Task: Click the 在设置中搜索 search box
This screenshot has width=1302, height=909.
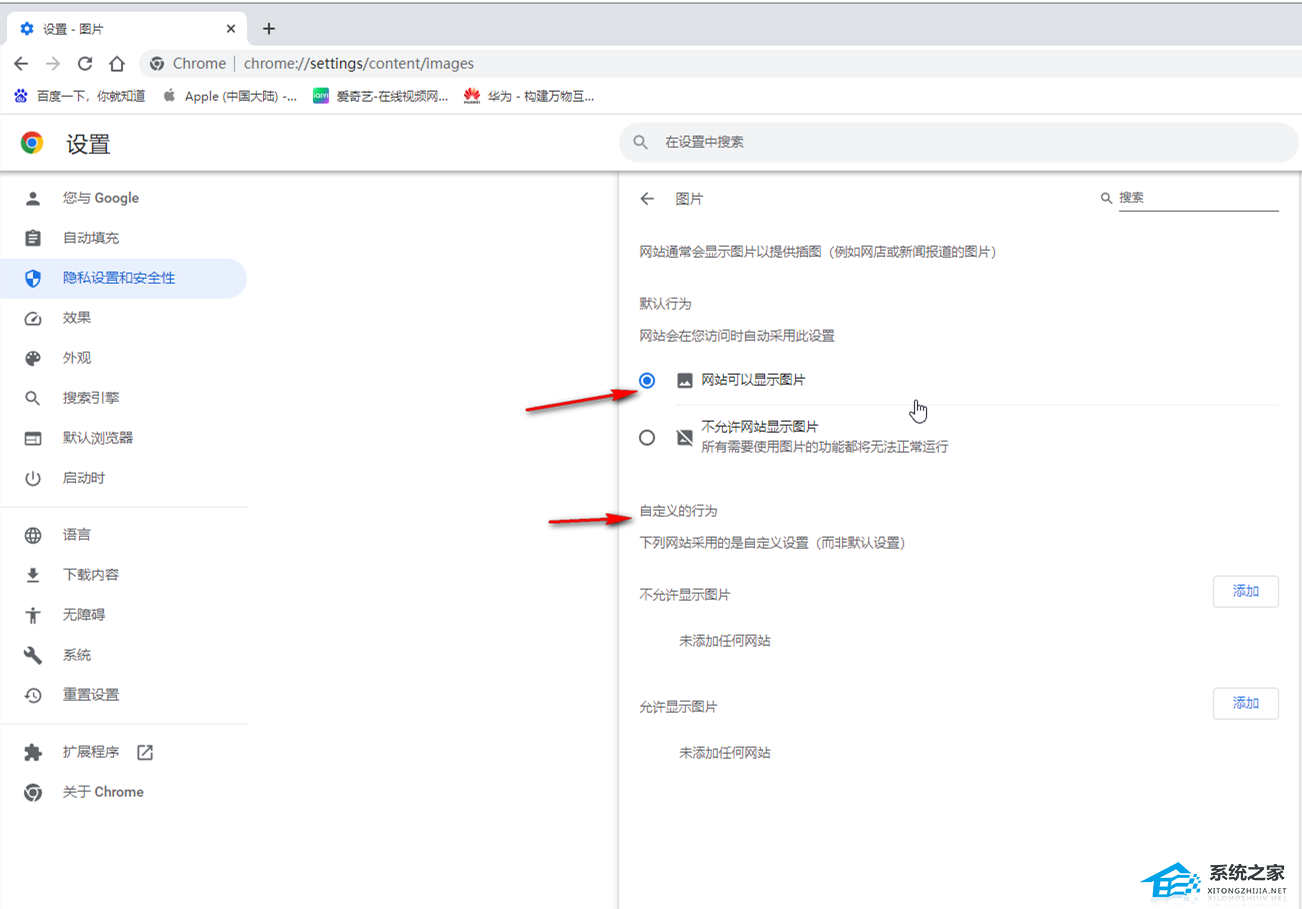Action: coord(960,143)
